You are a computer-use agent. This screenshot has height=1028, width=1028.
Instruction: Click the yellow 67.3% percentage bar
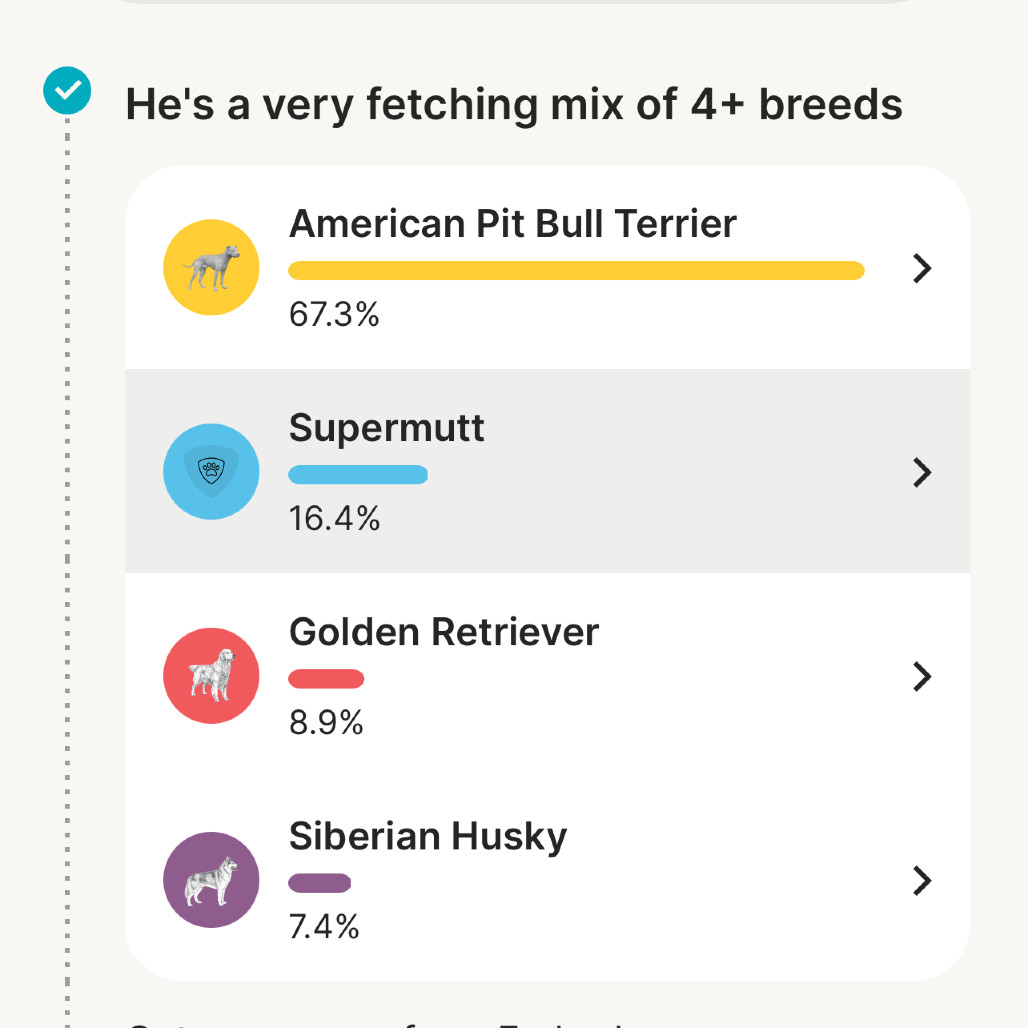pos(576,270)
